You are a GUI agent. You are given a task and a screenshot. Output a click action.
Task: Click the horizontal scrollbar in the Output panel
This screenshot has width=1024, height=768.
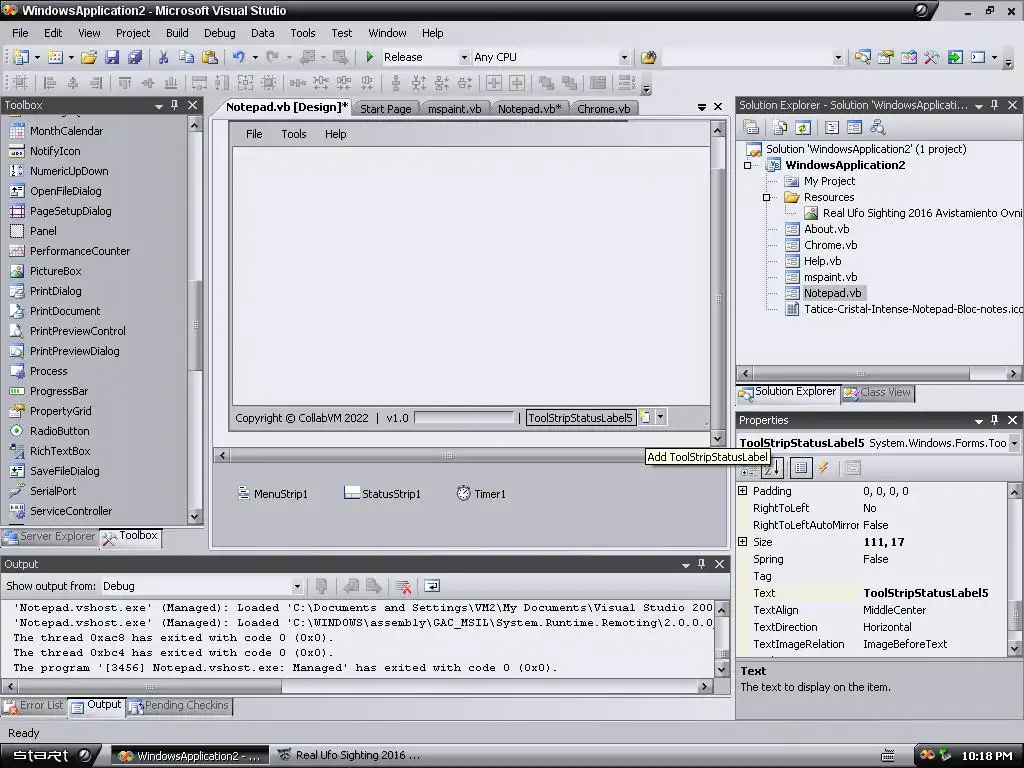(x=357, y=686)
